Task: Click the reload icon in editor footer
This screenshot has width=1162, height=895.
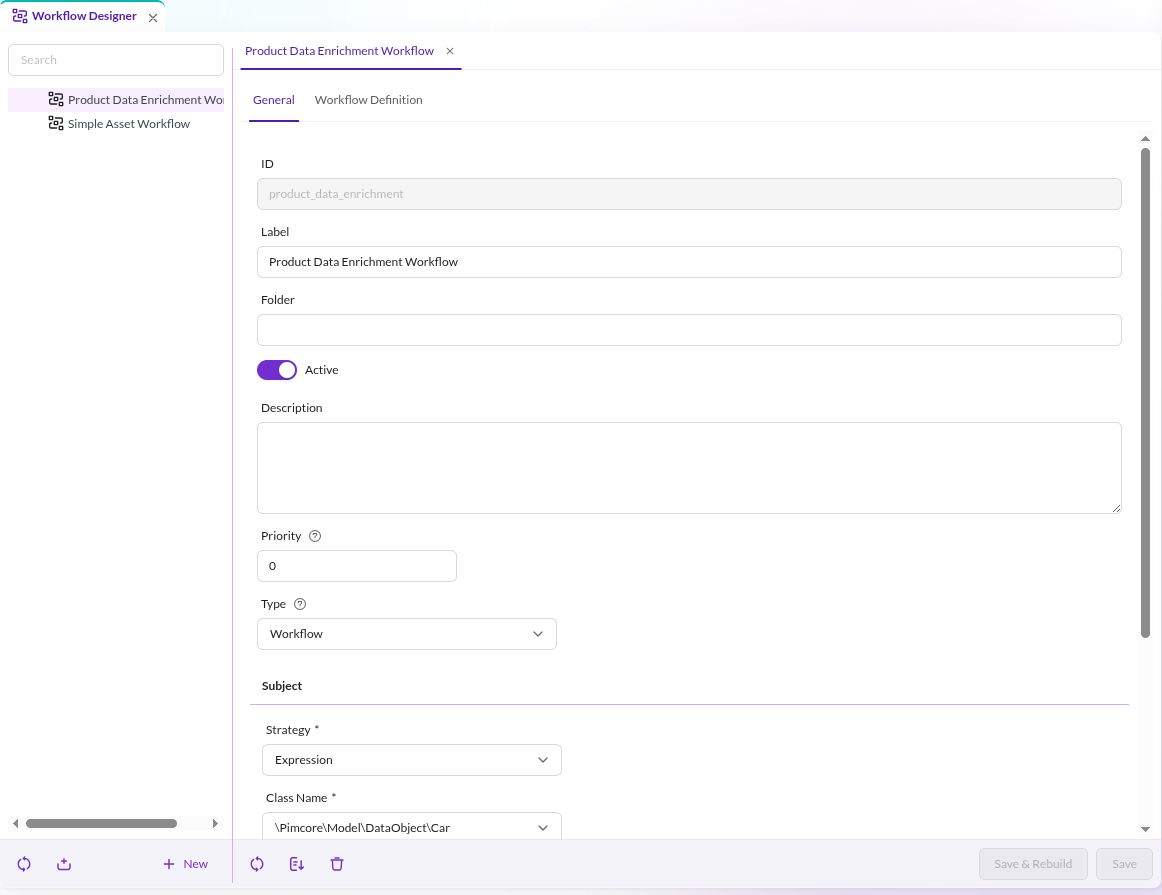Action: point(257,864)
